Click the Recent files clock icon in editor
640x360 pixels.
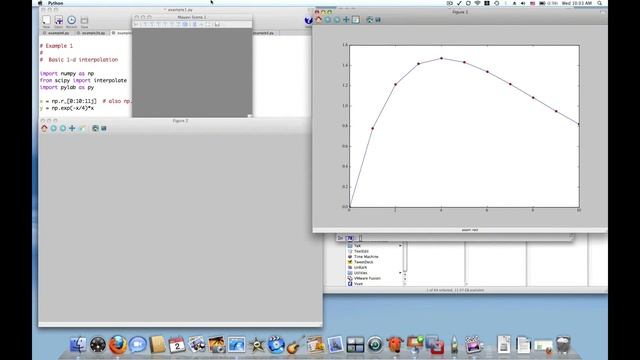(71, 20)
